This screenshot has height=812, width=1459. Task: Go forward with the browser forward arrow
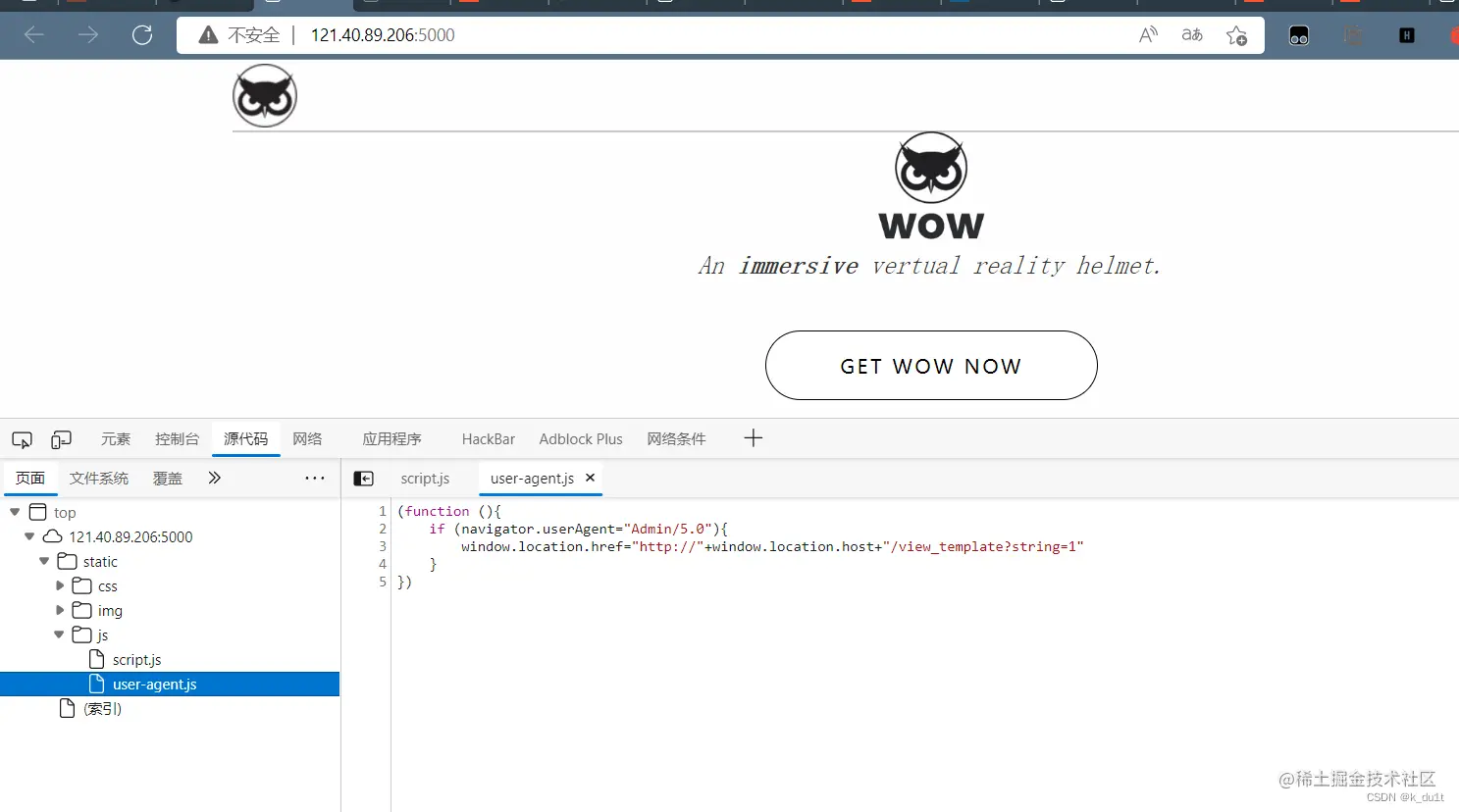click(88, 35)
